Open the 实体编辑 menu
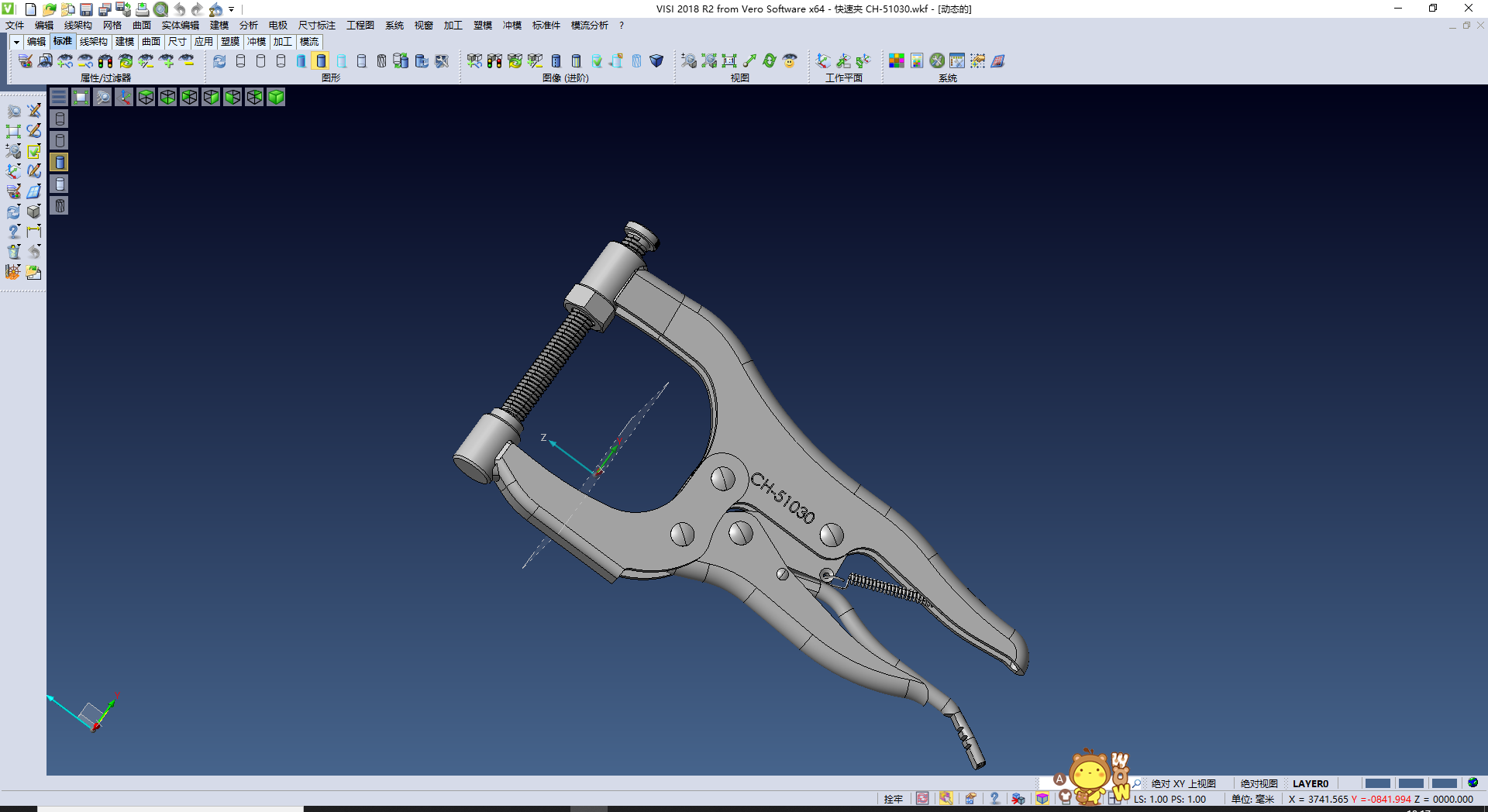The width and height of the screenshot is (1488, 812). tap(180, 26)
